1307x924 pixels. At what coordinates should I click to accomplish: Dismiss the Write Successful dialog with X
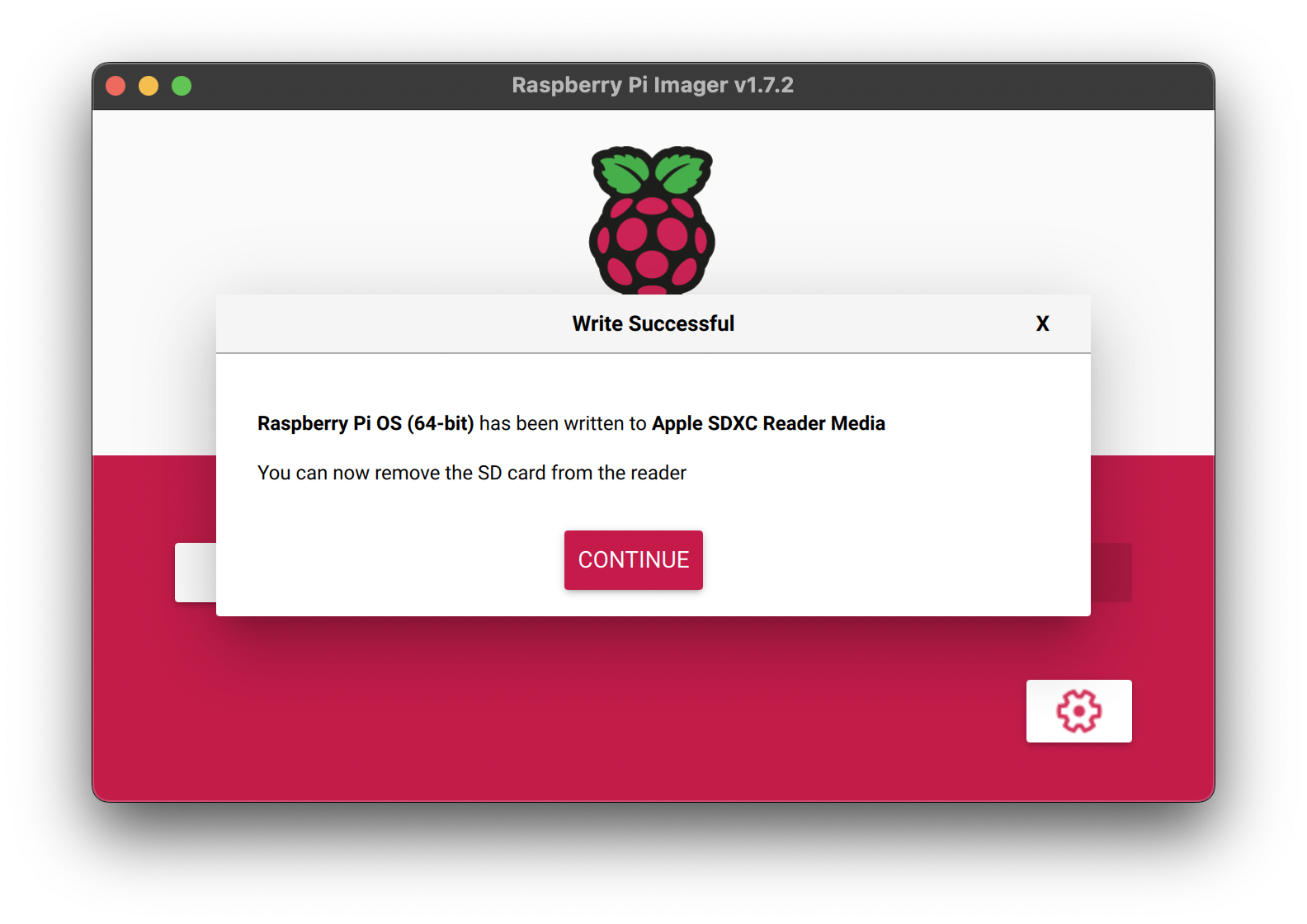click(x=1042, y=324)
